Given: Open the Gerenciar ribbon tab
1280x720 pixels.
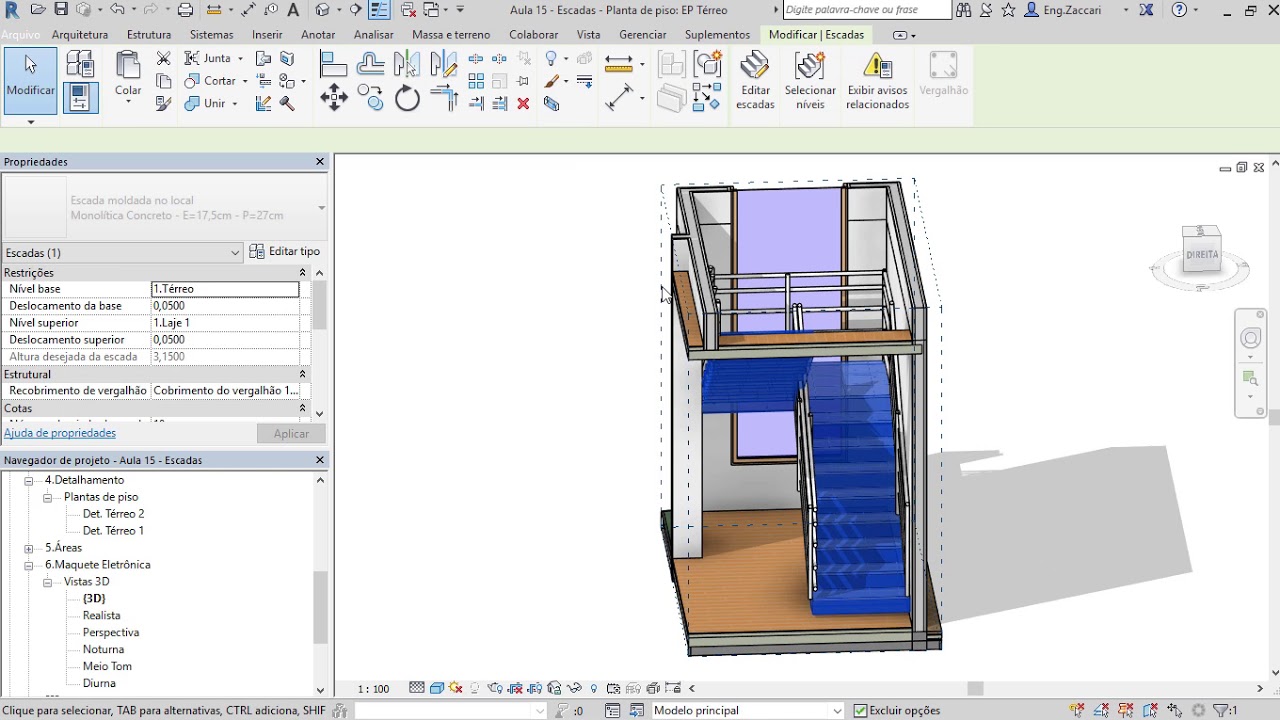Looking at the screenshot, I should (643, 35).
